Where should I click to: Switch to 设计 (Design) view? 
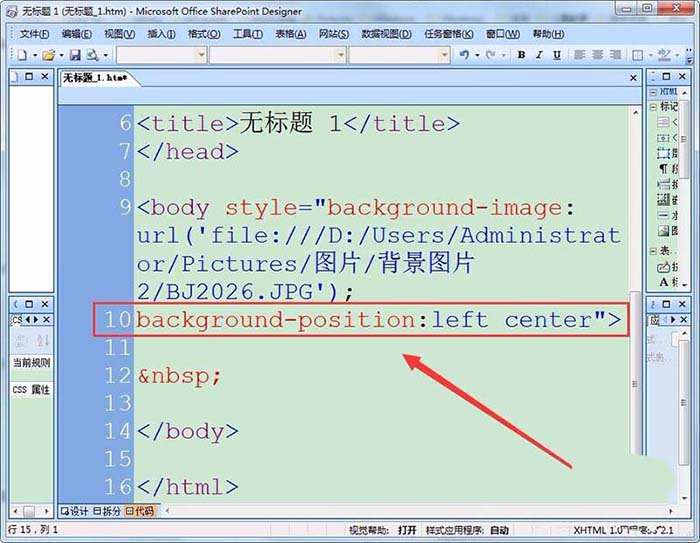[75, 511]
